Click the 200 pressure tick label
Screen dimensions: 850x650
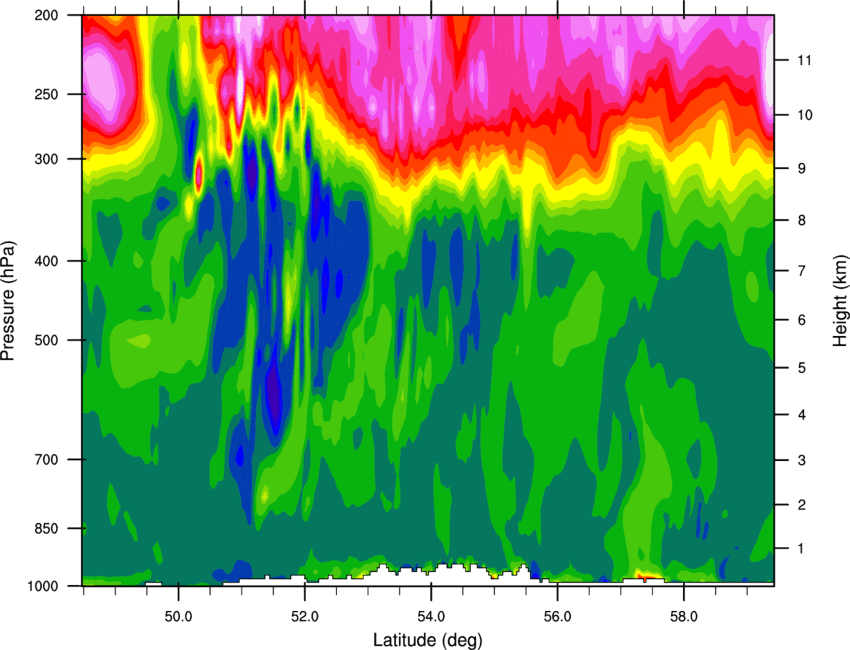[47, 15]
